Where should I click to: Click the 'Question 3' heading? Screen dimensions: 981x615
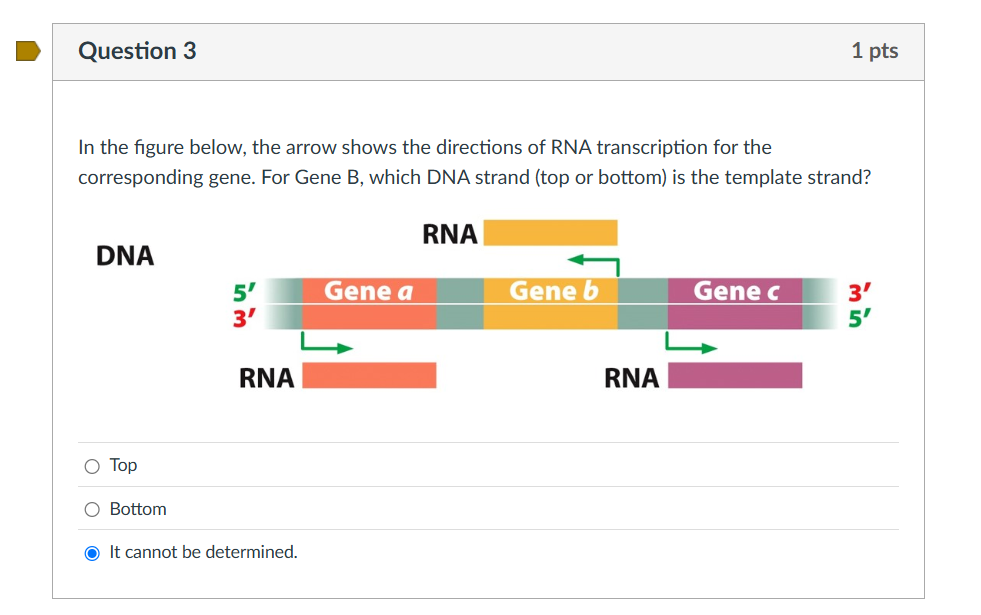(x=137, y=51)
